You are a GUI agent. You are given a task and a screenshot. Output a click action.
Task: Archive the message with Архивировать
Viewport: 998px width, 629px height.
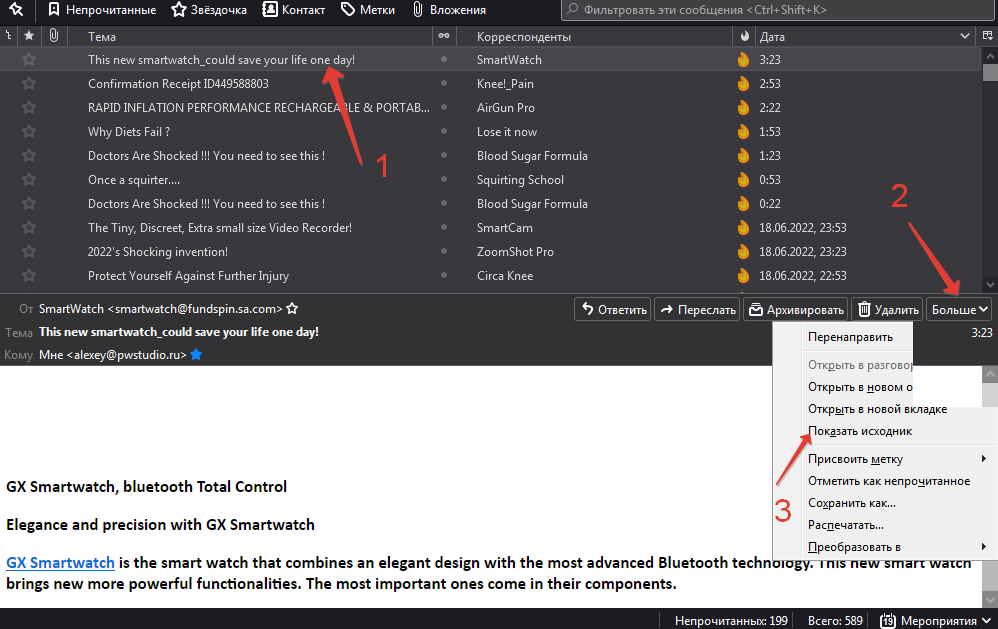click(796, 309)
